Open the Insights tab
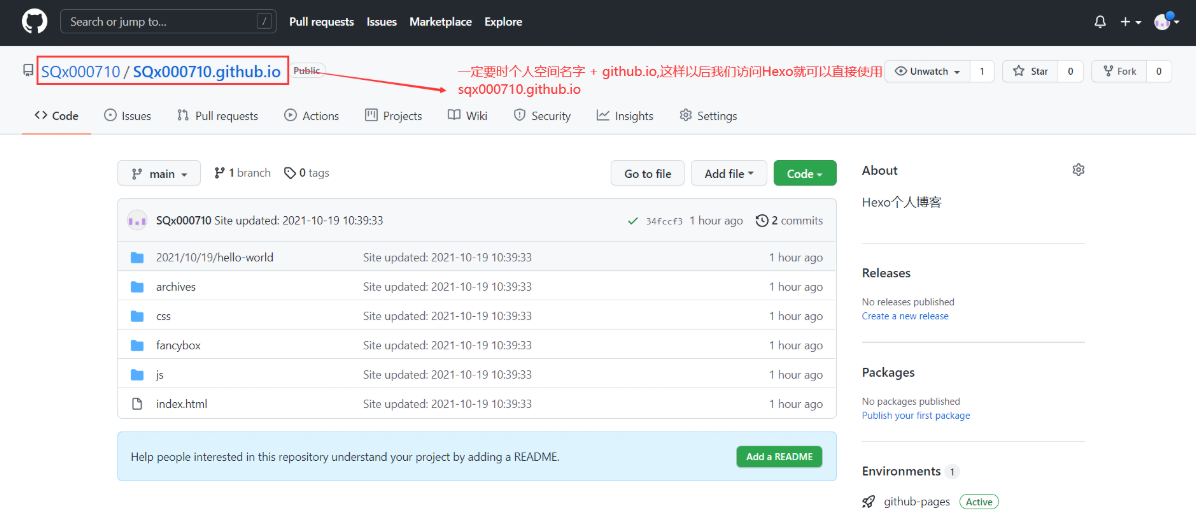Screen dimensions: 1196x521 point(625,116)
